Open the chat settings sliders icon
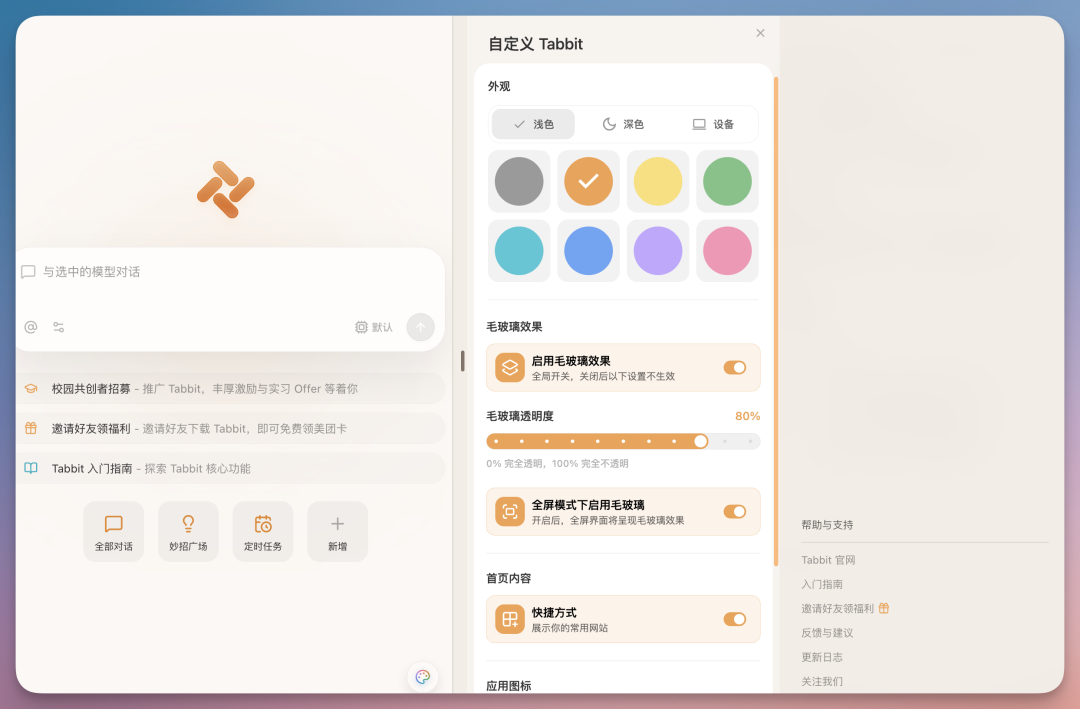Image resolution: width=1080 pixels, height=709 pixels. pos(59,327)
